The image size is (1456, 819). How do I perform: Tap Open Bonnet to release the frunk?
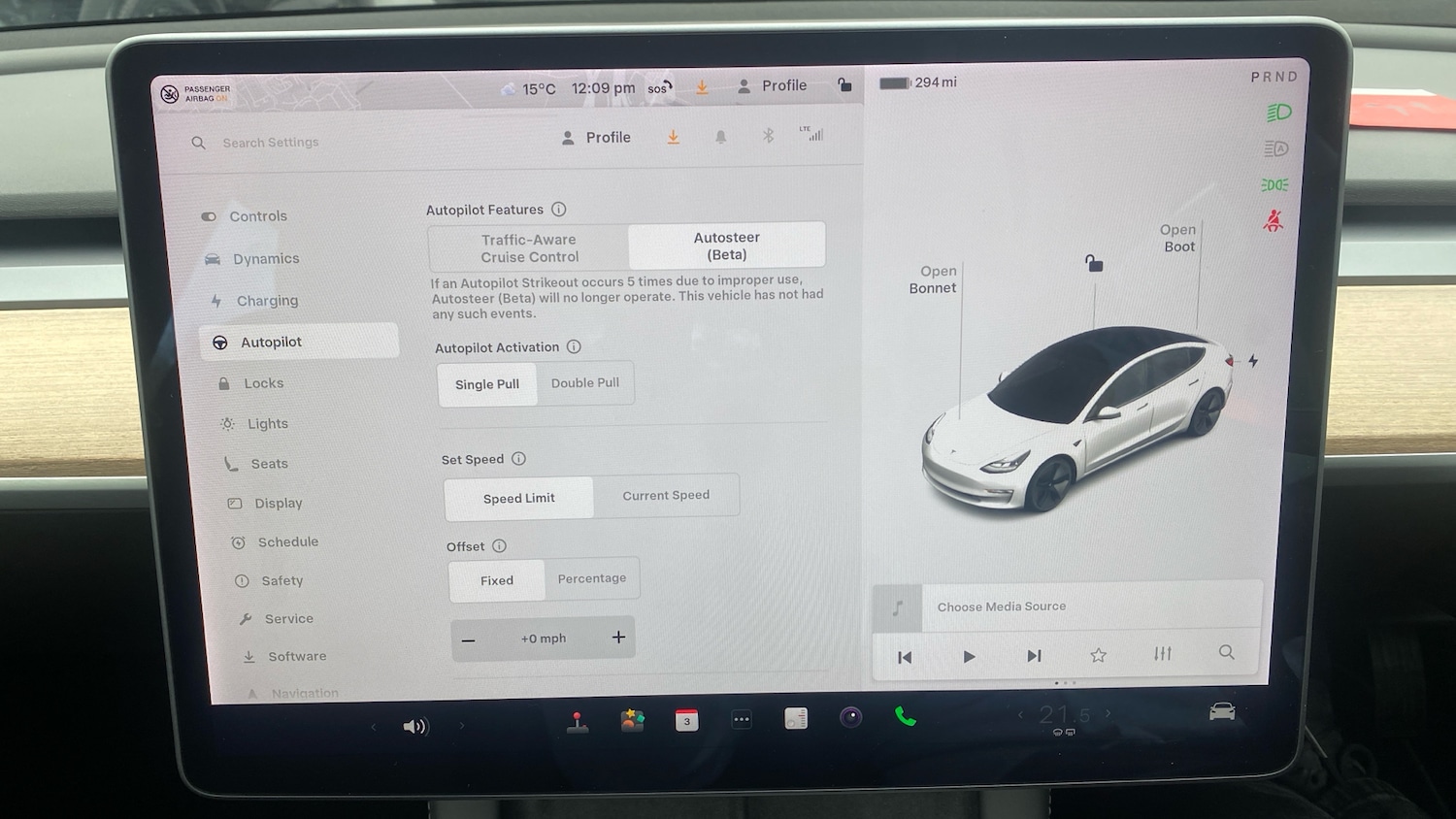click(x=932, y=279)
